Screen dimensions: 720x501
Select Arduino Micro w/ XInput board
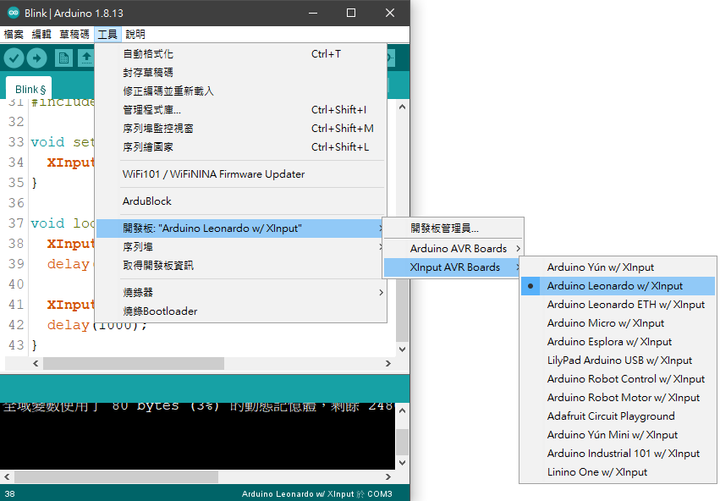point(618,323)
